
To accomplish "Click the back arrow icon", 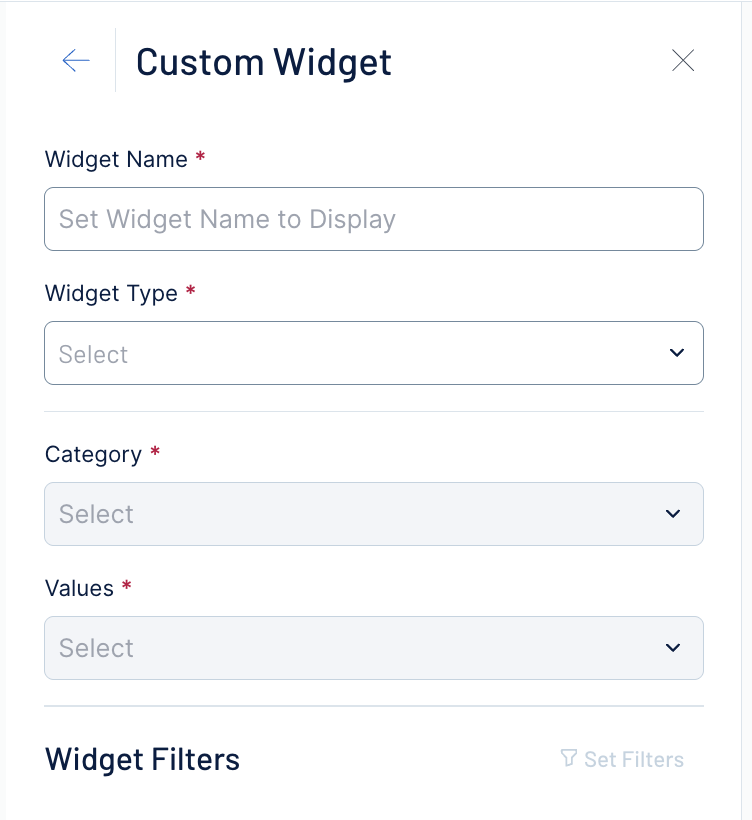I will [x=76, y=61].
